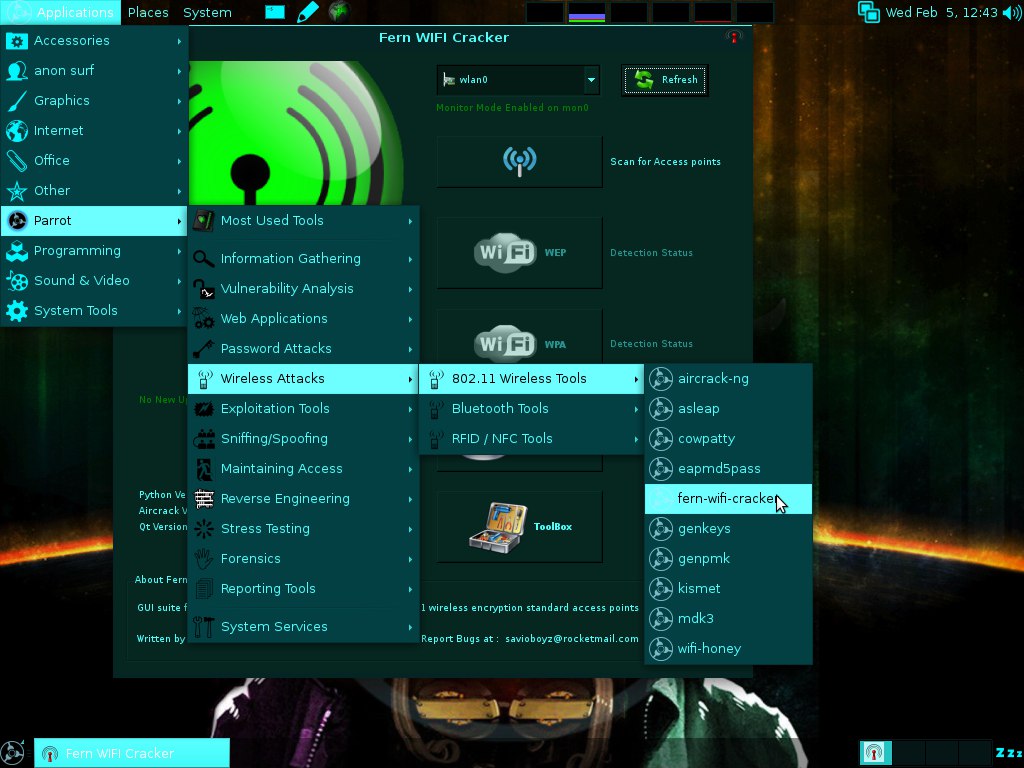Image resolution: width=1024 pixels, height=768 pixels.
Task: Click the Fern icon in window title corner
Action: click(733, 37)
